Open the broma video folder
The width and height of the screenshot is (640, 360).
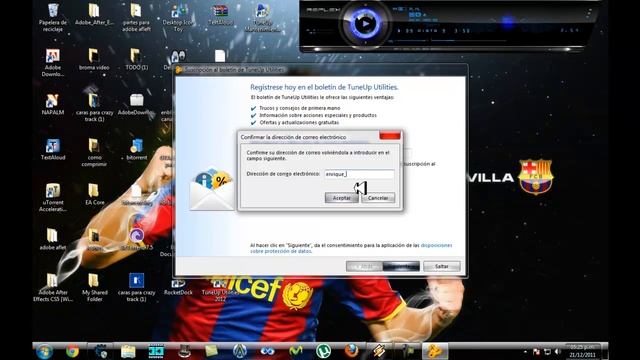click(x=94, y=60)
